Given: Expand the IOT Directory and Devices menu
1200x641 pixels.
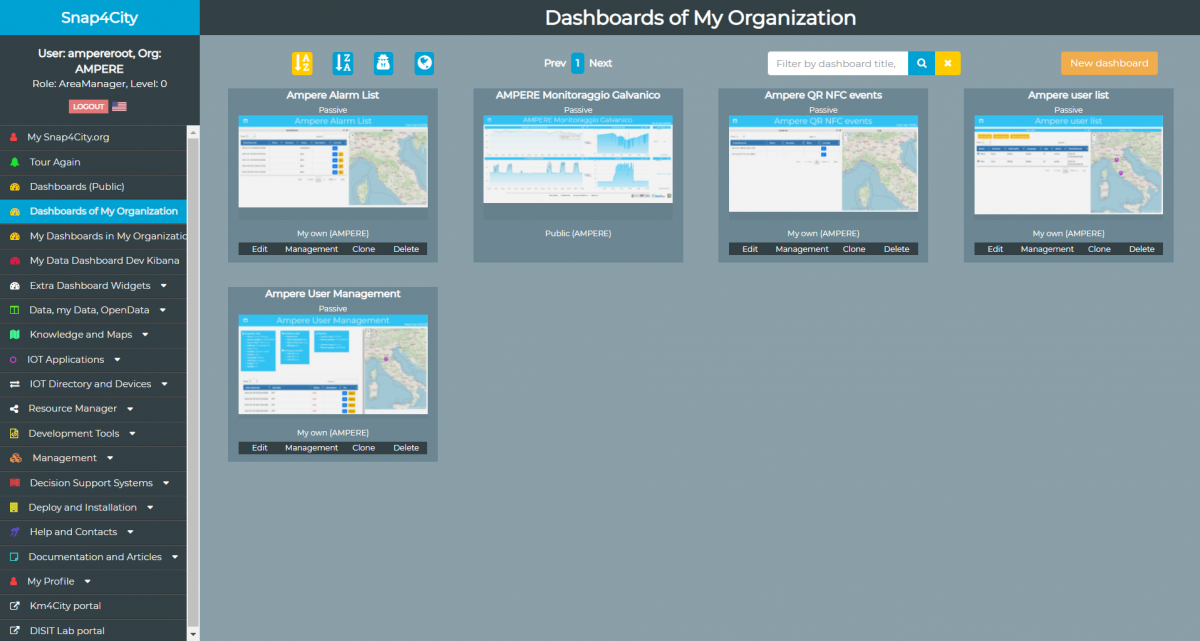Looking at the screenshot, I should [164, 384].
